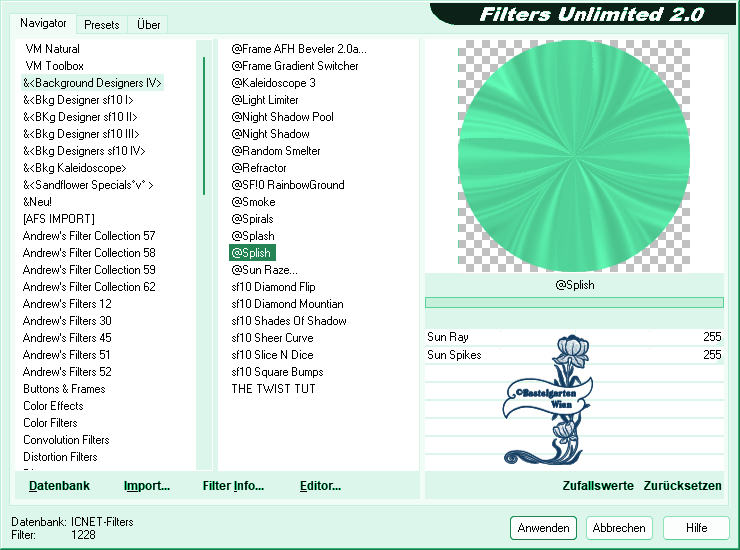Viewport: 740px width, 550px height.
Task: Select Convolution Filters category
Action: 66,440
